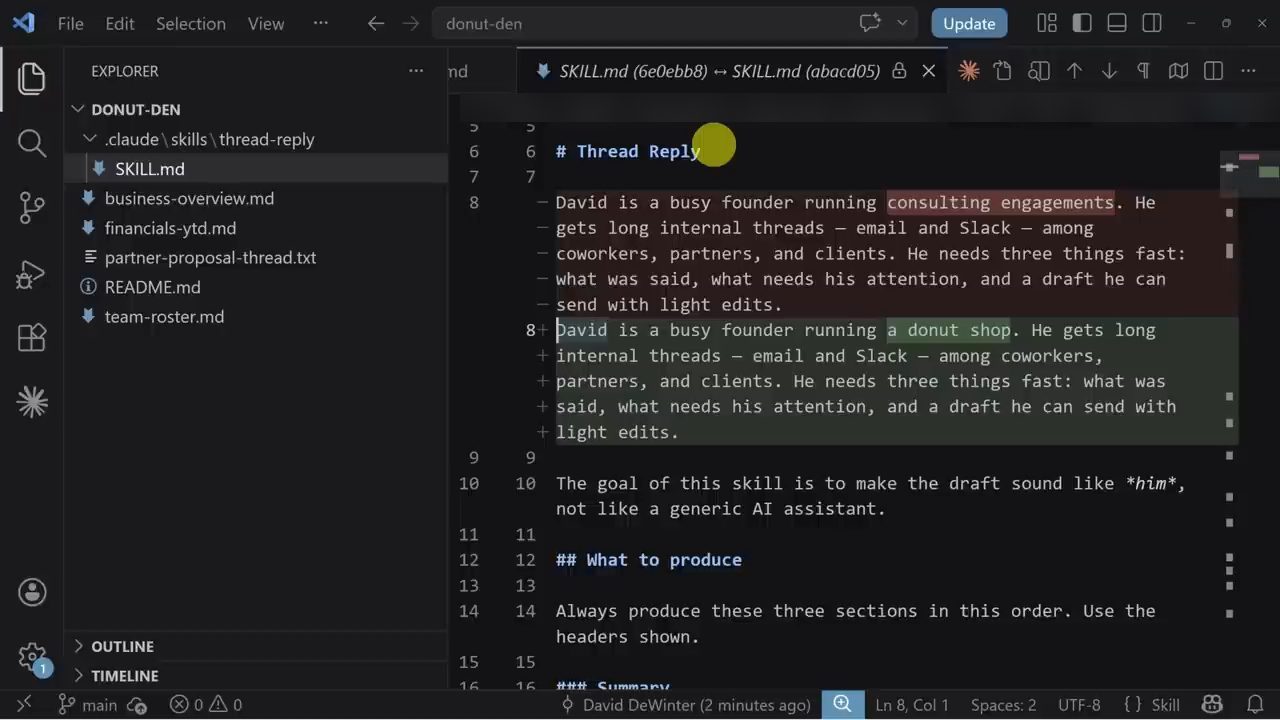1280x720 pixels.
Task: Click the zoom magnifier in status bar
Action: click(842, 705)
